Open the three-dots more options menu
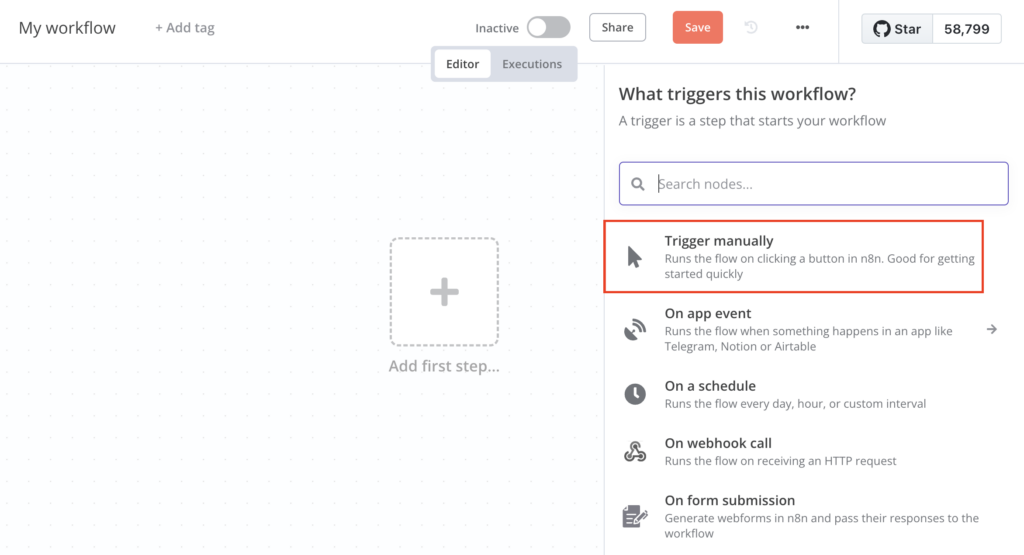Screen dimensions: 1024x555 tap(802, 28)
